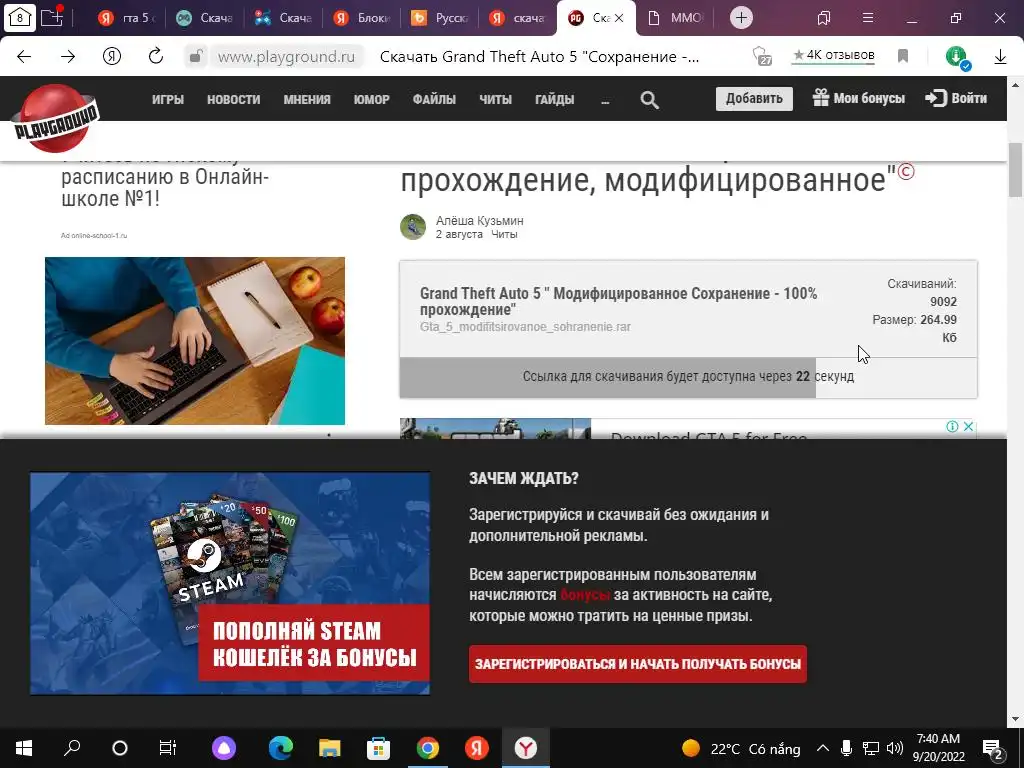Open the ИГРЫ menu section
This screenshot has width=1024, height=768.
point(168,99)
